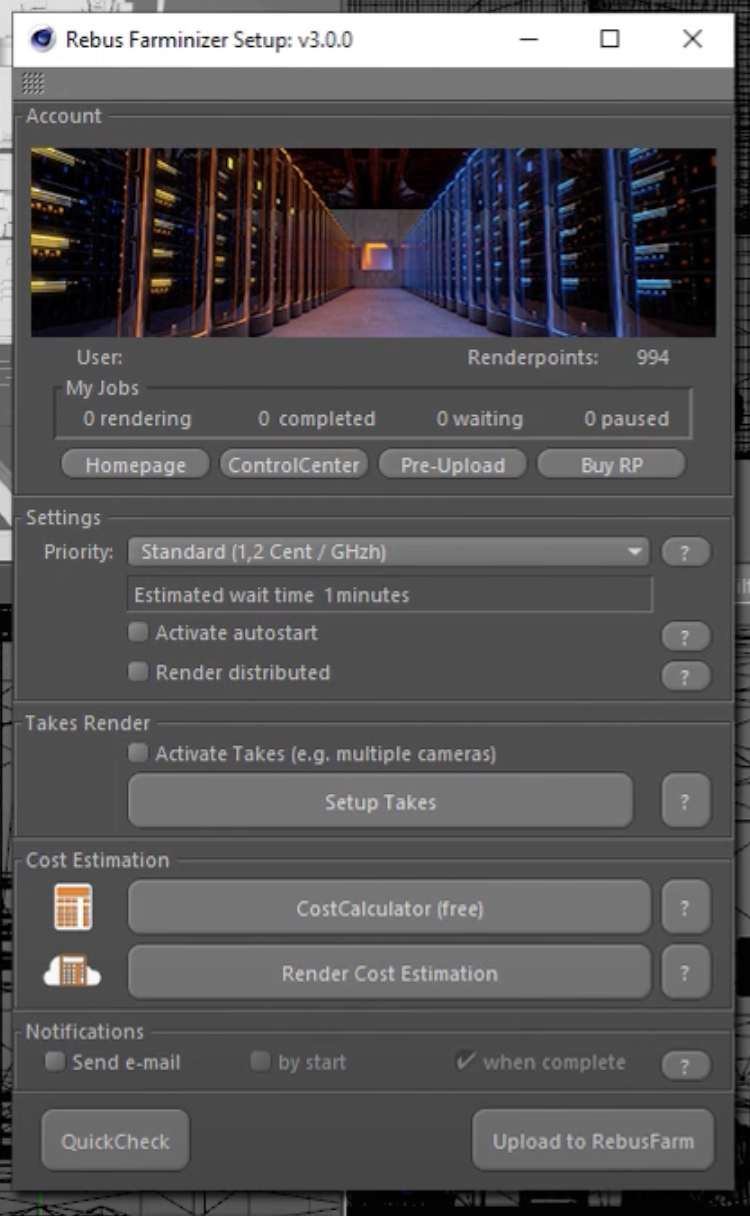This screenshot has height=1216, width=750.
Task: Toggle the when complete checkbox
Action: pos(465,1062)
